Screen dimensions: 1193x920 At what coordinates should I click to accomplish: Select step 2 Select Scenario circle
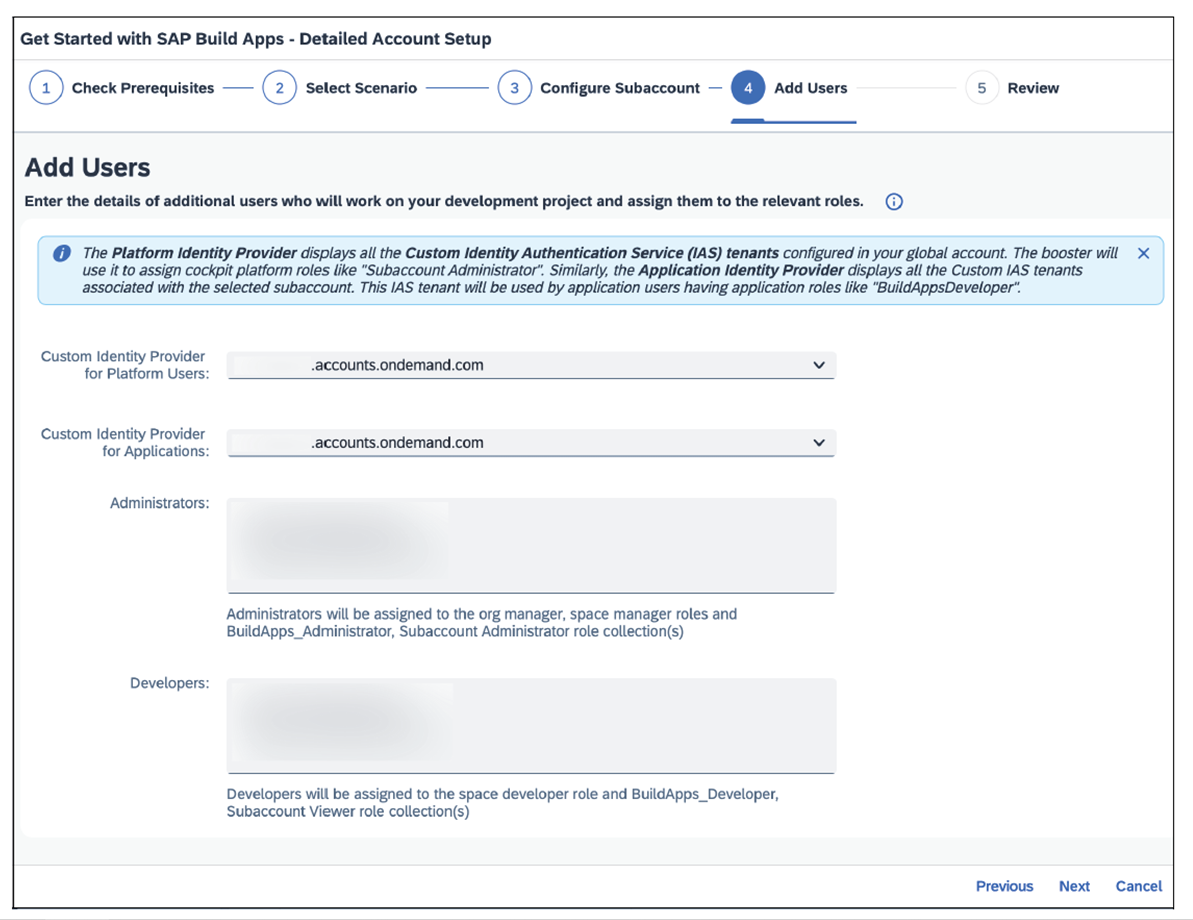[280, 88]
